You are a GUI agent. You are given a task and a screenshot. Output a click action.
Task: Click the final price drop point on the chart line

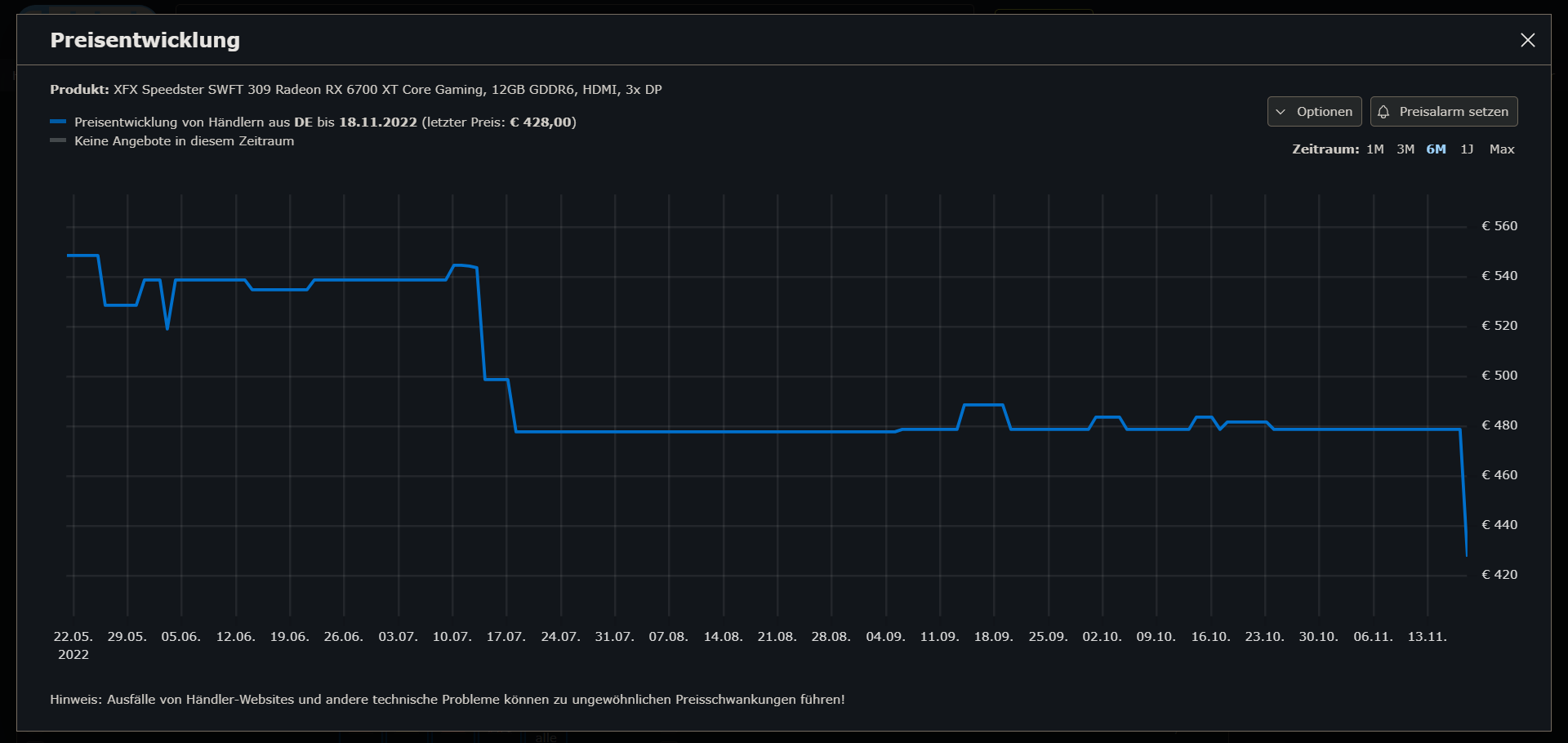point(1467,554)
